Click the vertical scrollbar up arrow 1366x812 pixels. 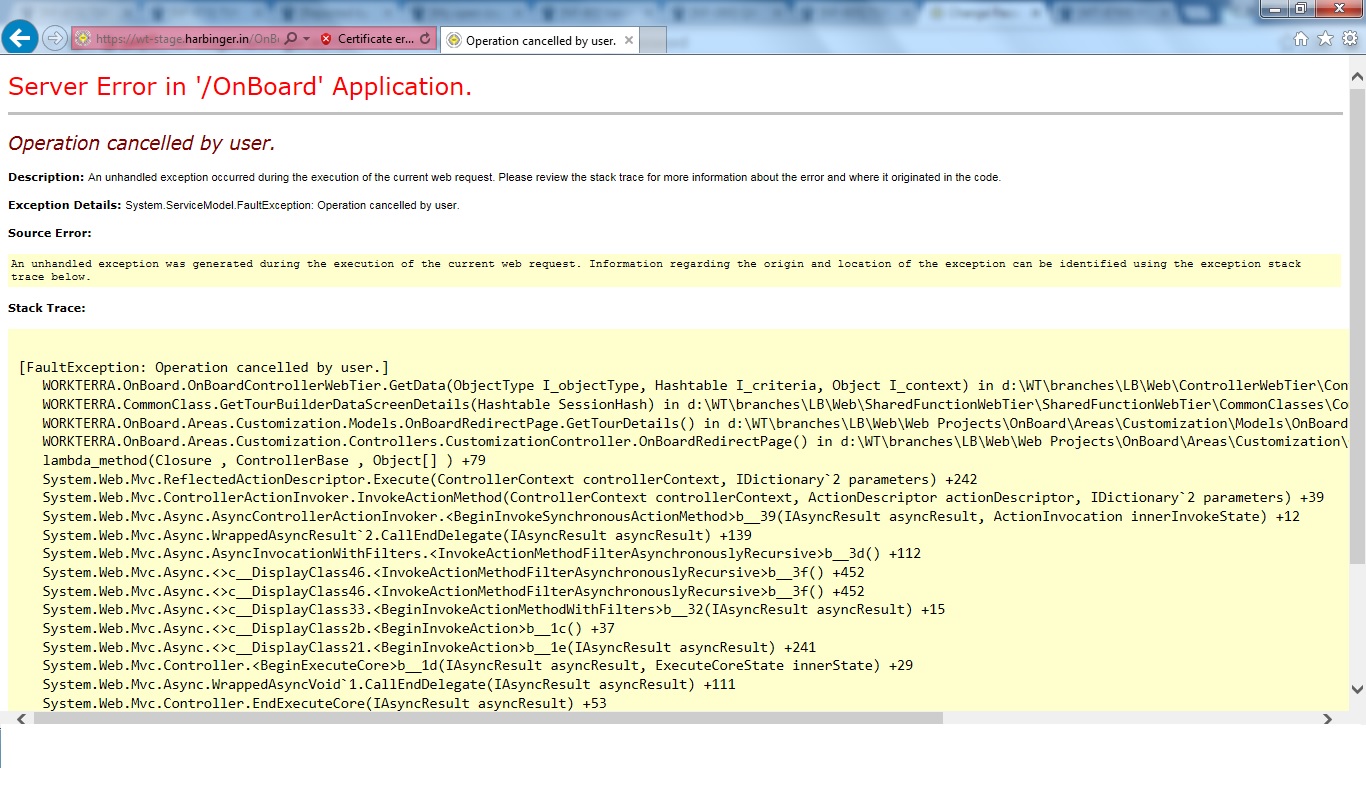point(1357,77)
